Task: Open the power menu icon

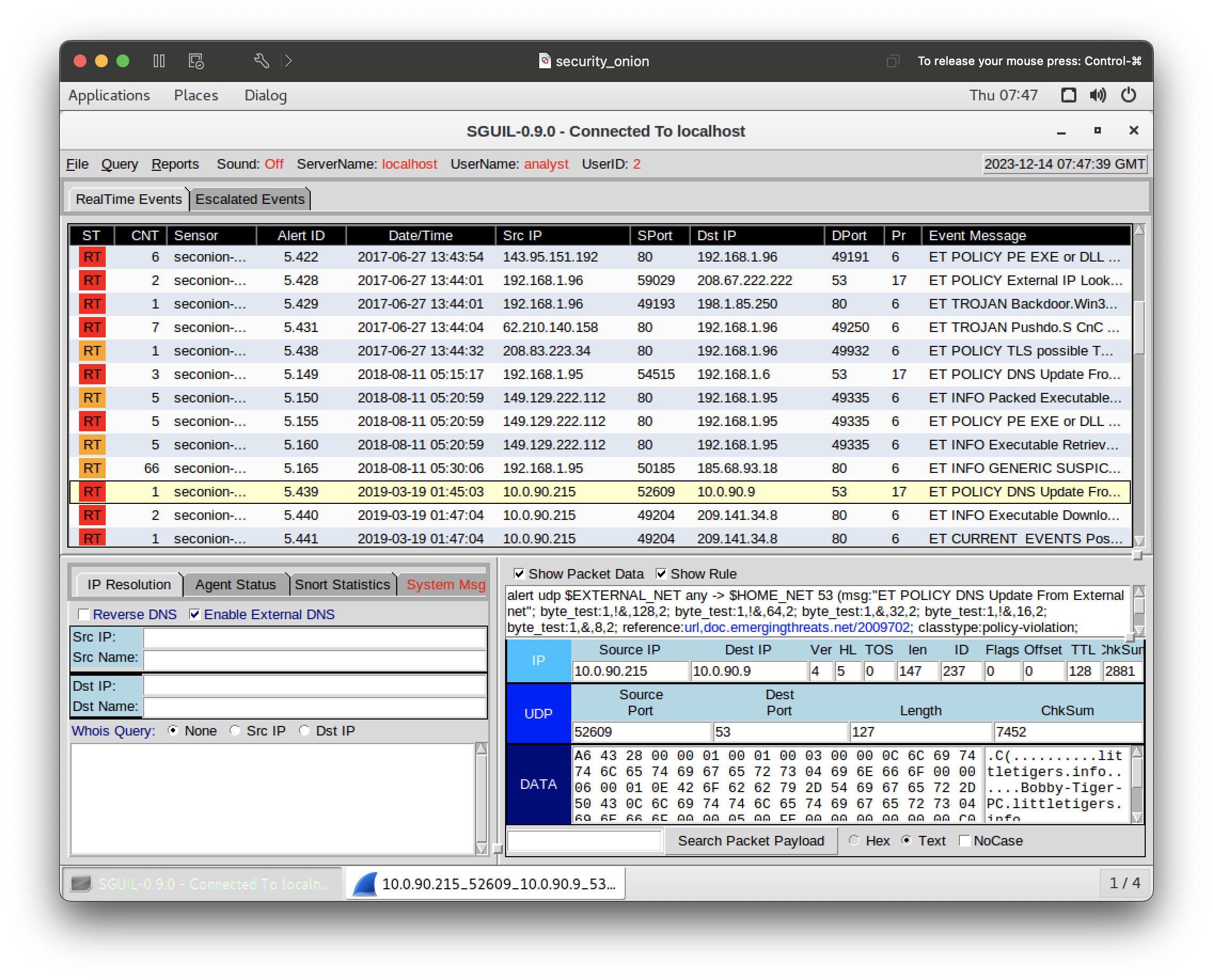Action: coord(1128,95)
